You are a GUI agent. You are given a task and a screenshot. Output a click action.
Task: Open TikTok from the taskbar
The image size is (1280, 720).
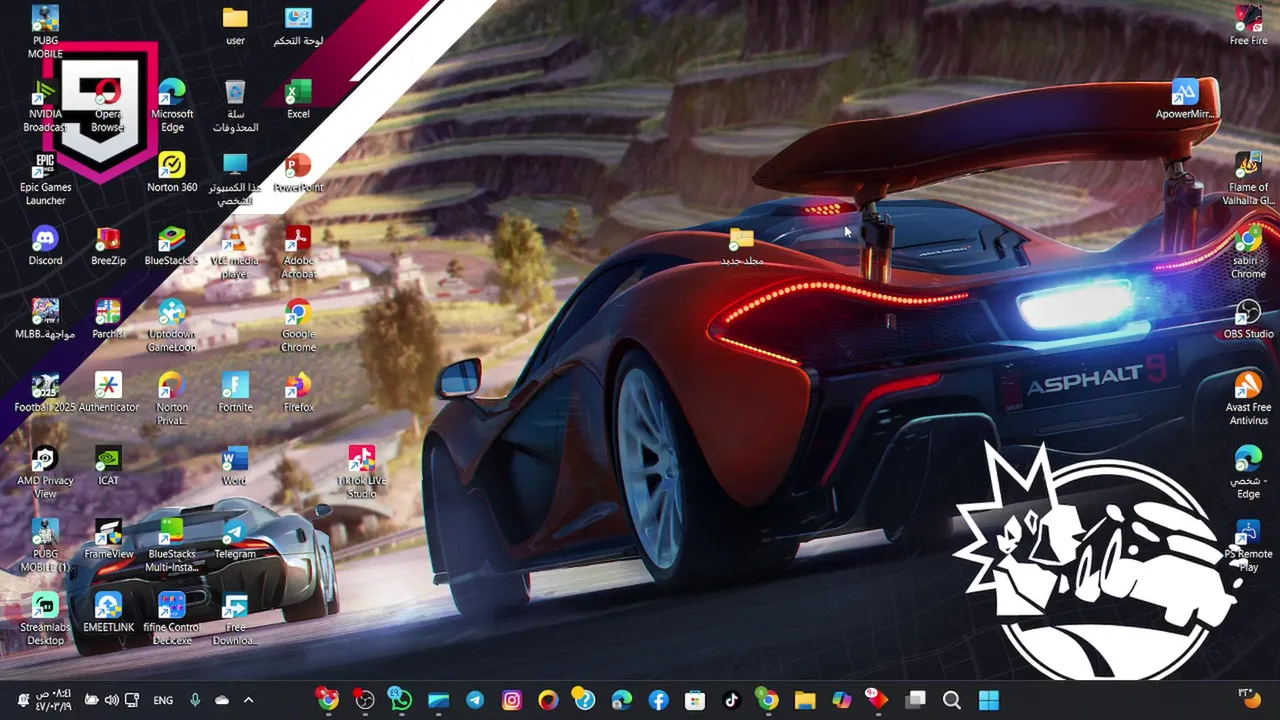click(x=731, y=700)
